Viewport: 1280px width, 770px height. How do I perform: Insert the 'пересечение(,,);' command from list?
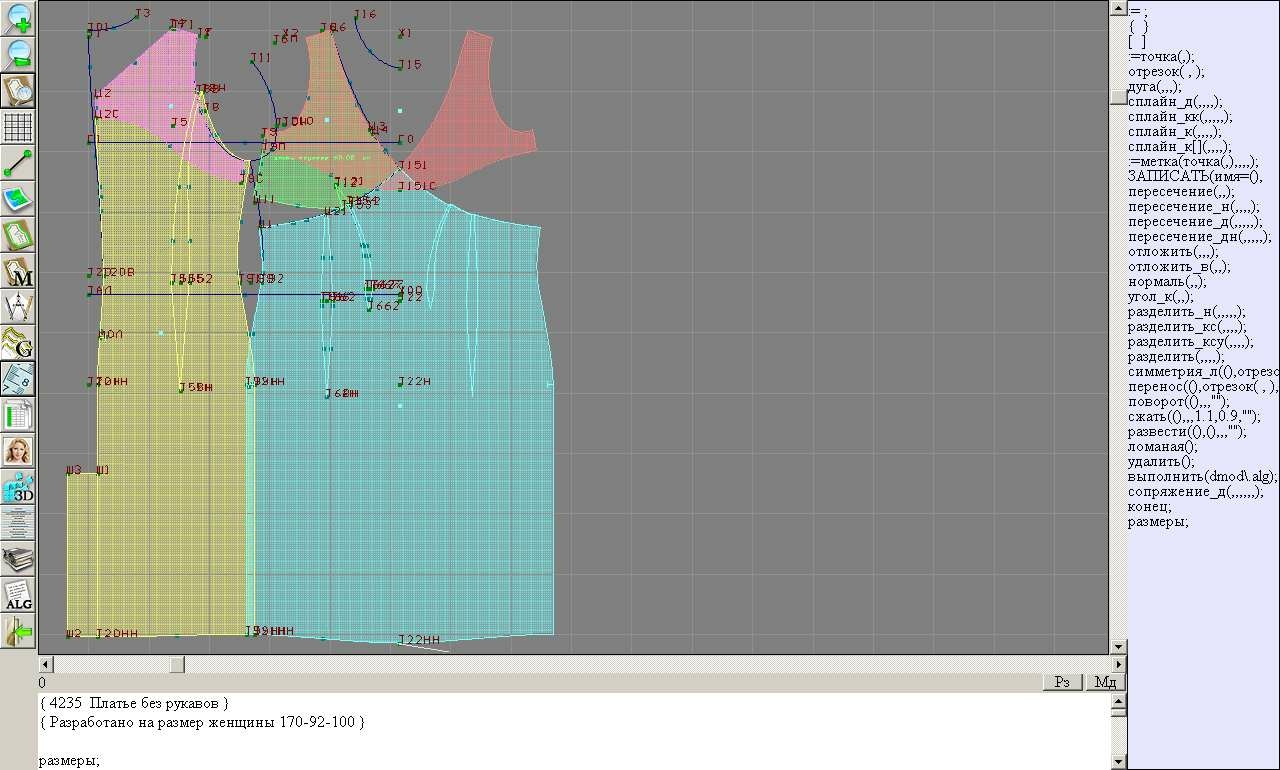(1181, 191)
